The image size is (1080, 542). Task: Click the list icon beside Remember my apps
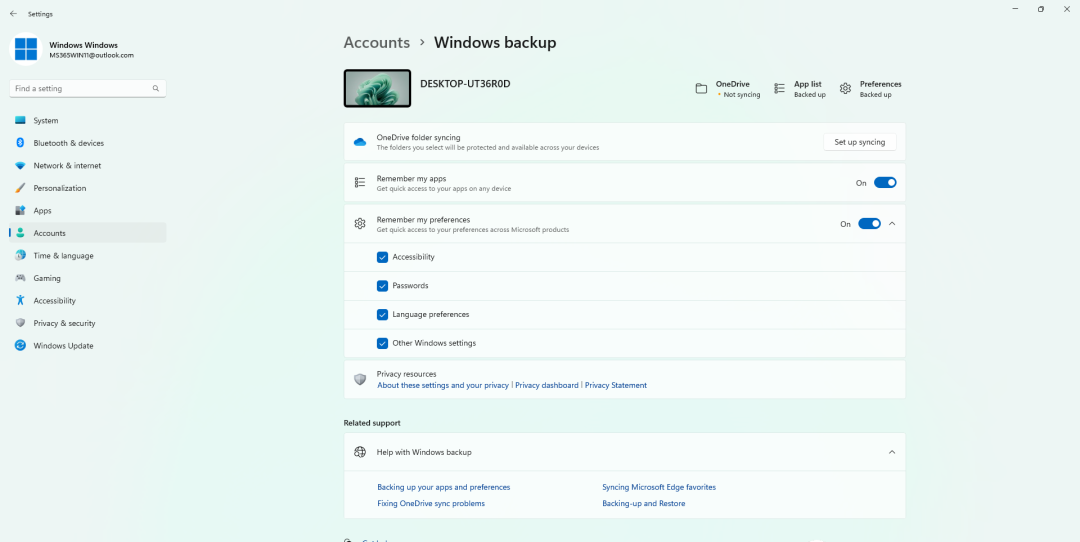[x=360, y=183]
